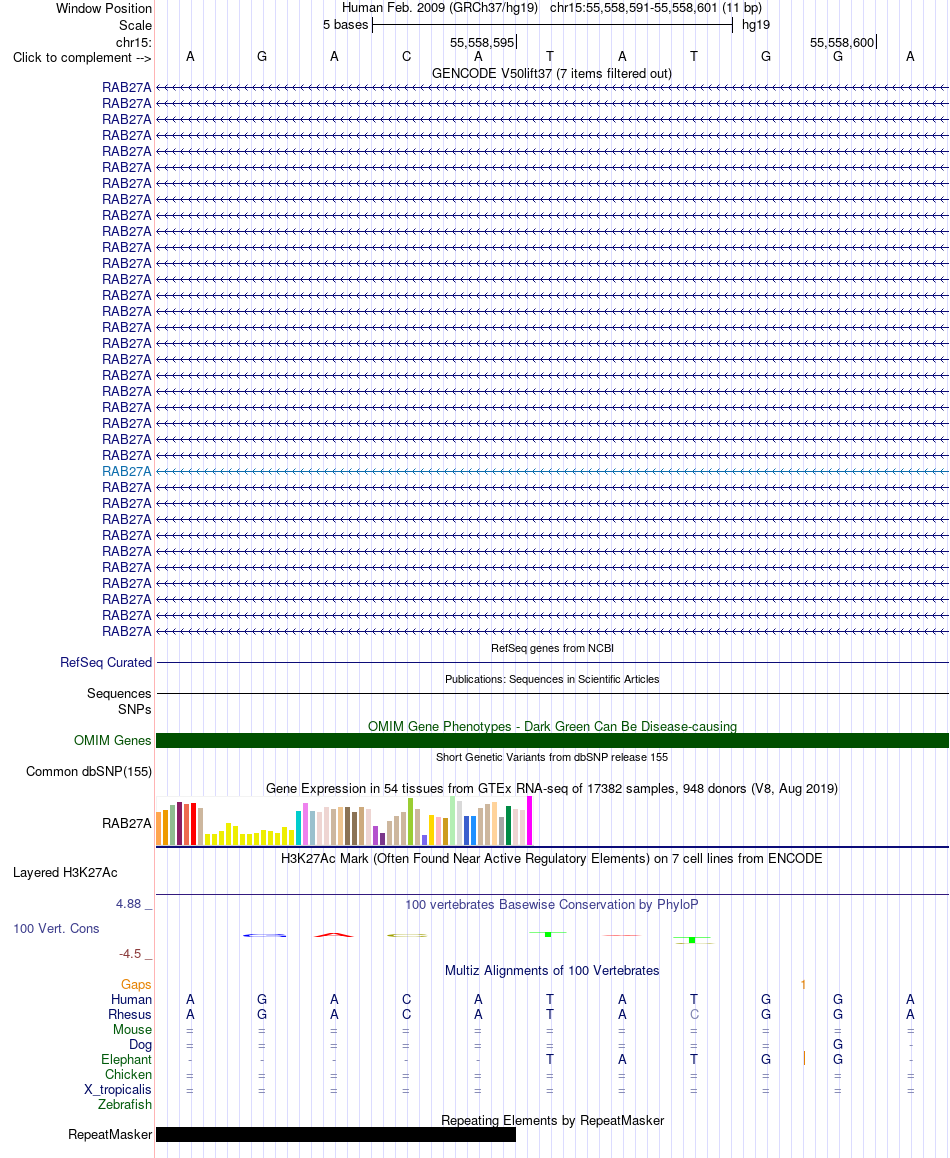Click the magenta bar in GTEx expression chart

(529, 820)
